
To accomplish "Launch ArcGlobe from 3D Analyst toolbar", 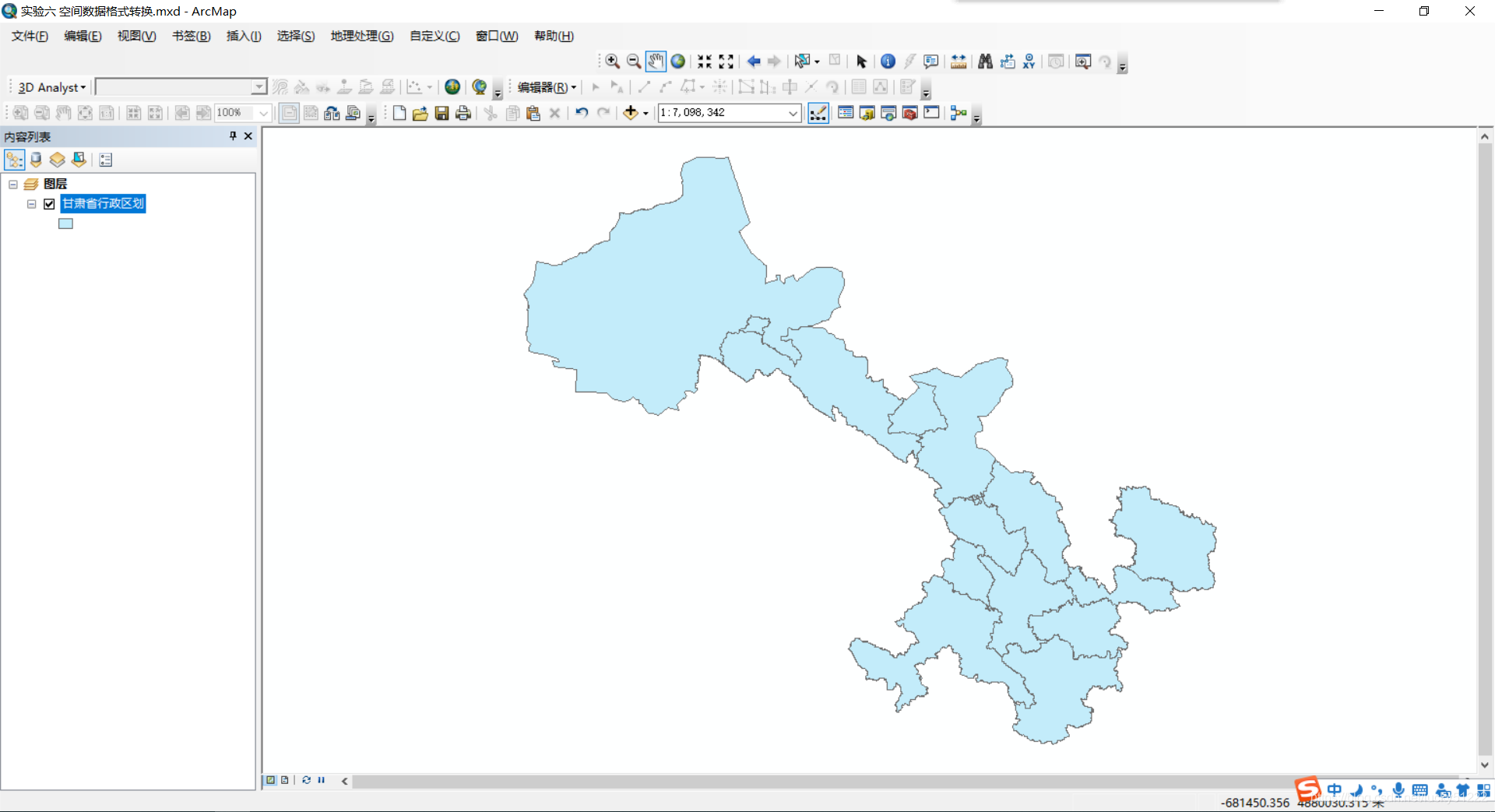I will tap(480, 87).
